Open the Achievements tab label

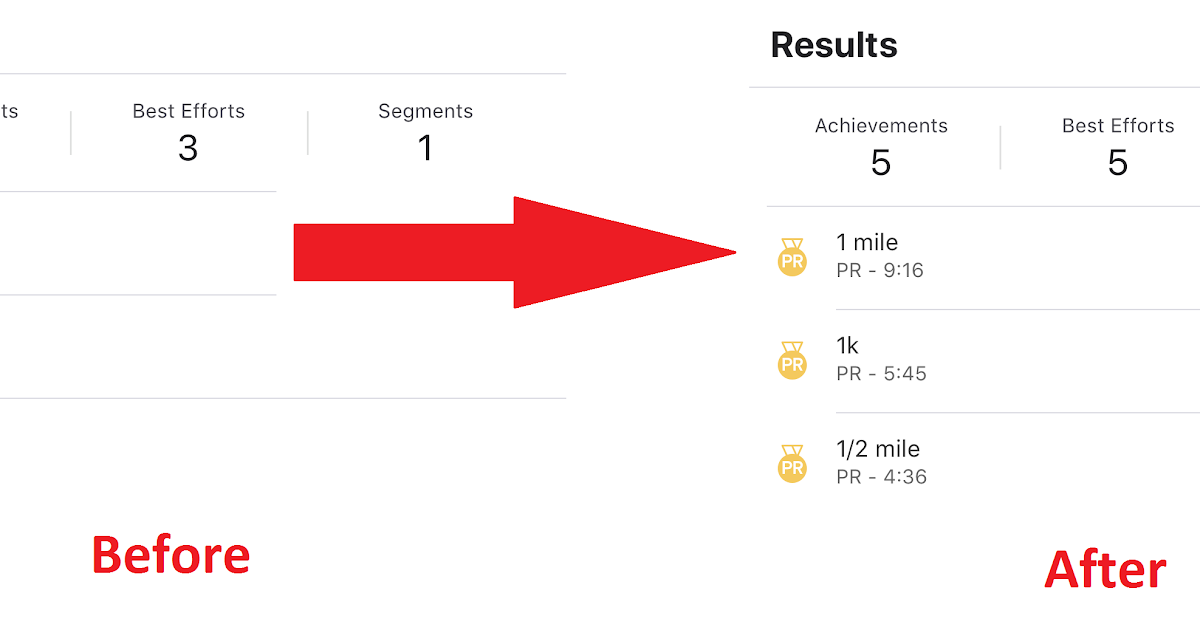881,126
